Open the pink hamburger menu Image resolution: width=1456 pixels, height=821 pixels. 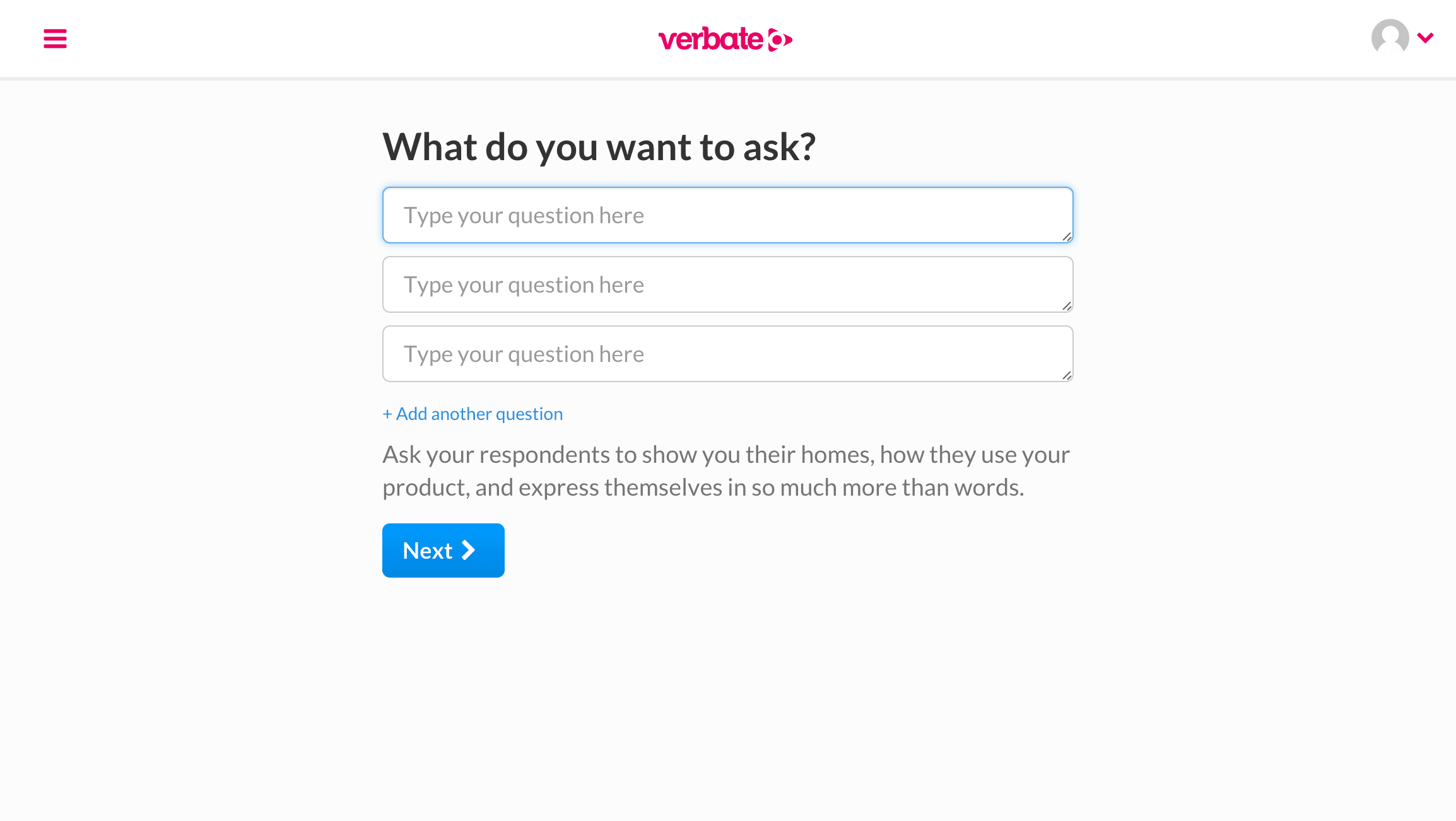pos(55,38)
